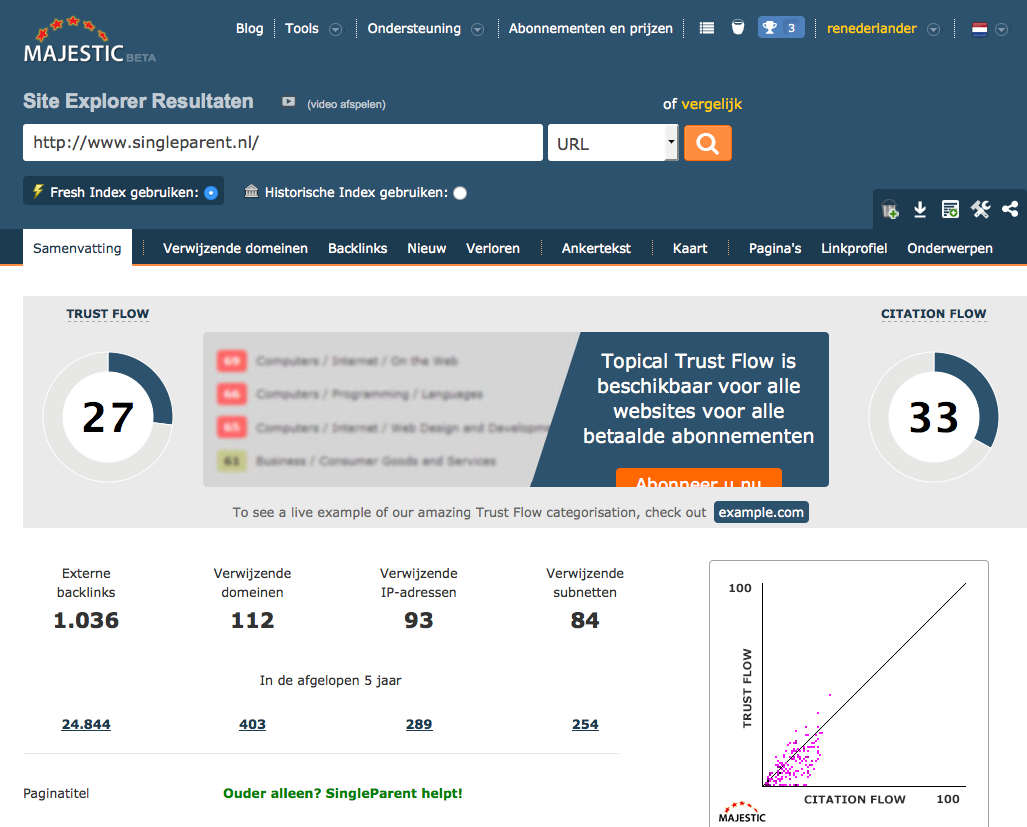Switch to the Kaart tab
The height and width of the screenshot is (827, 1027).
690,248
